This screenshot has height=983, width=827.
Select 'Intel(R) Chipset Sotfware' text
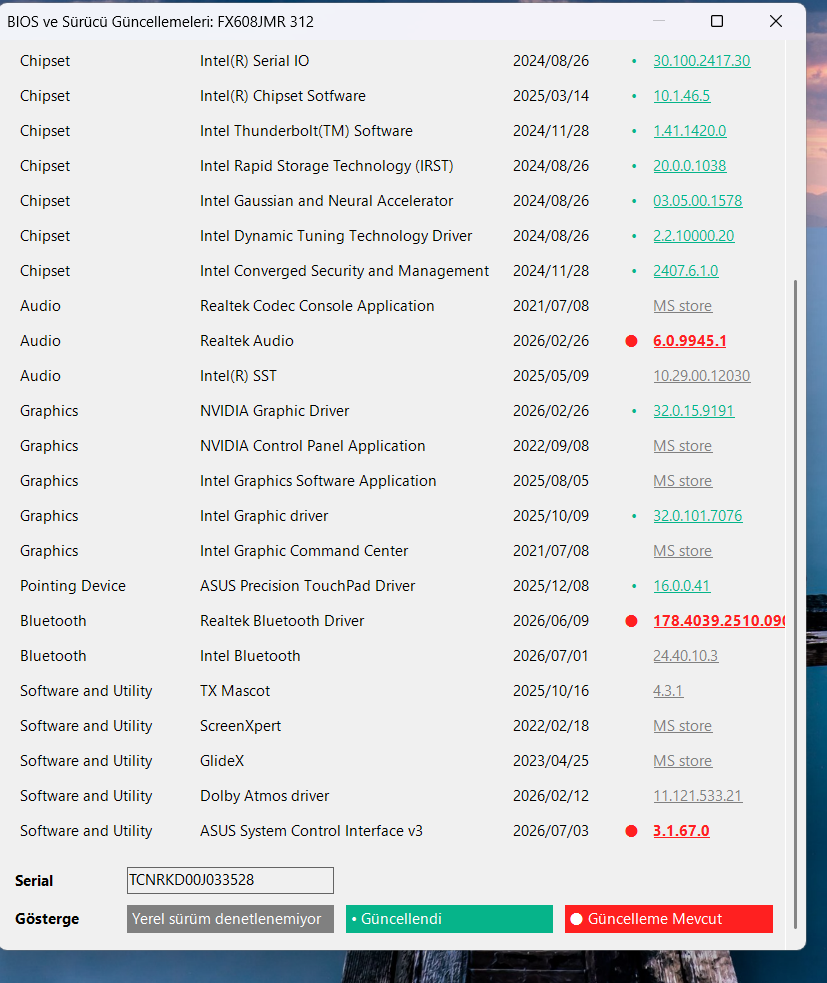(283, 96)
